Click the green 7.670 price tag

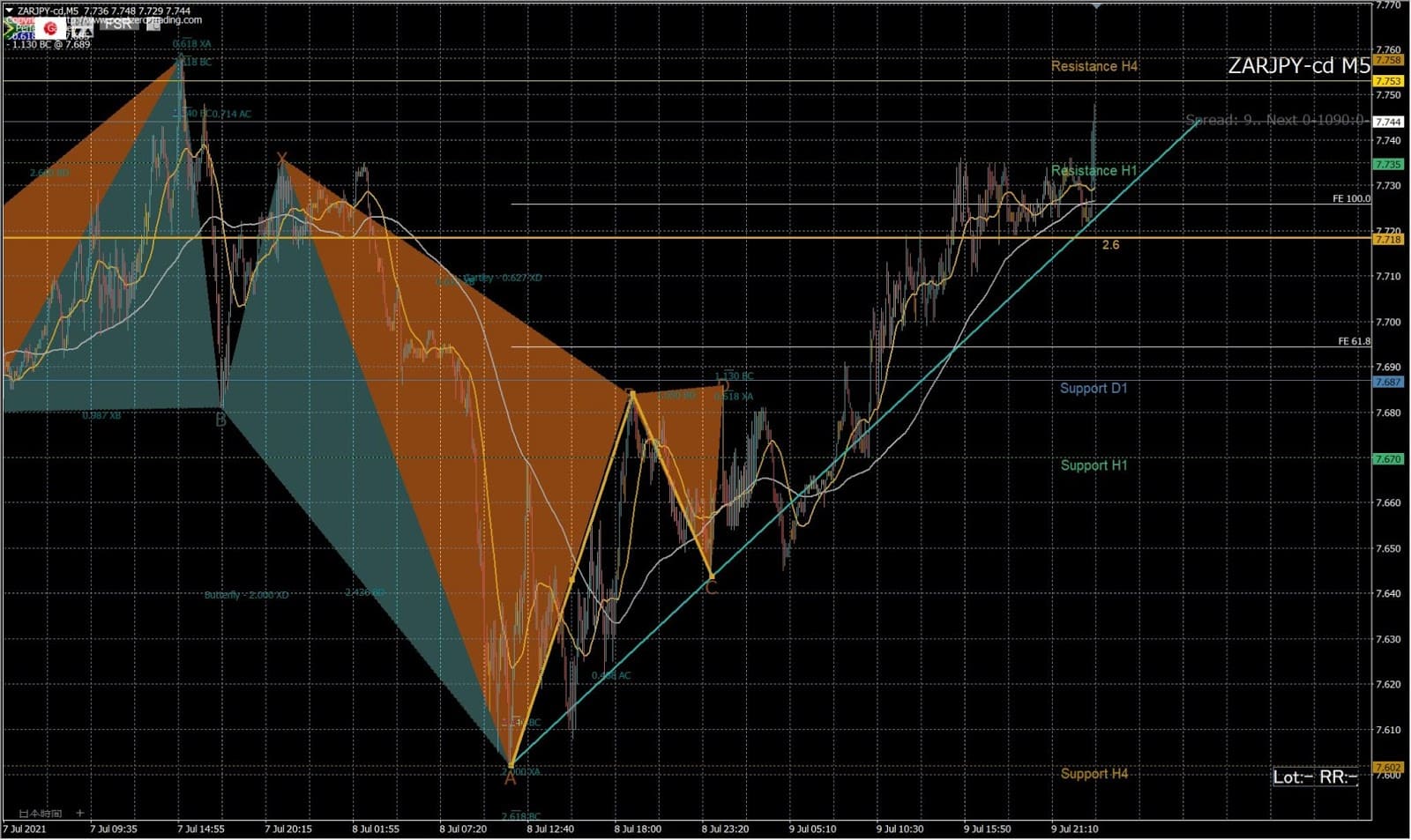(x=1388, y=459)
